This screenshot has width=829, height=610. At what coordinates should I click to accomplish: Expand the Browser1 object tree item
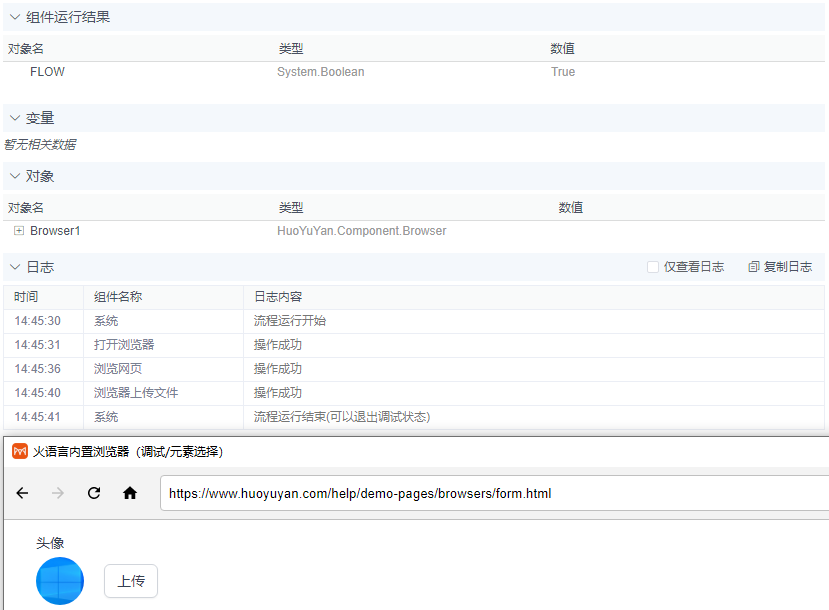(18, 230)
